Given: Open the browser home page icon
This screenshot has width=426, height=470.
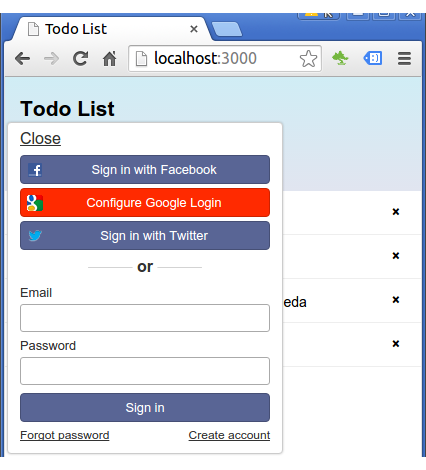Looking at the screenshot, I should pyautogui.click(x=109, y=59).
